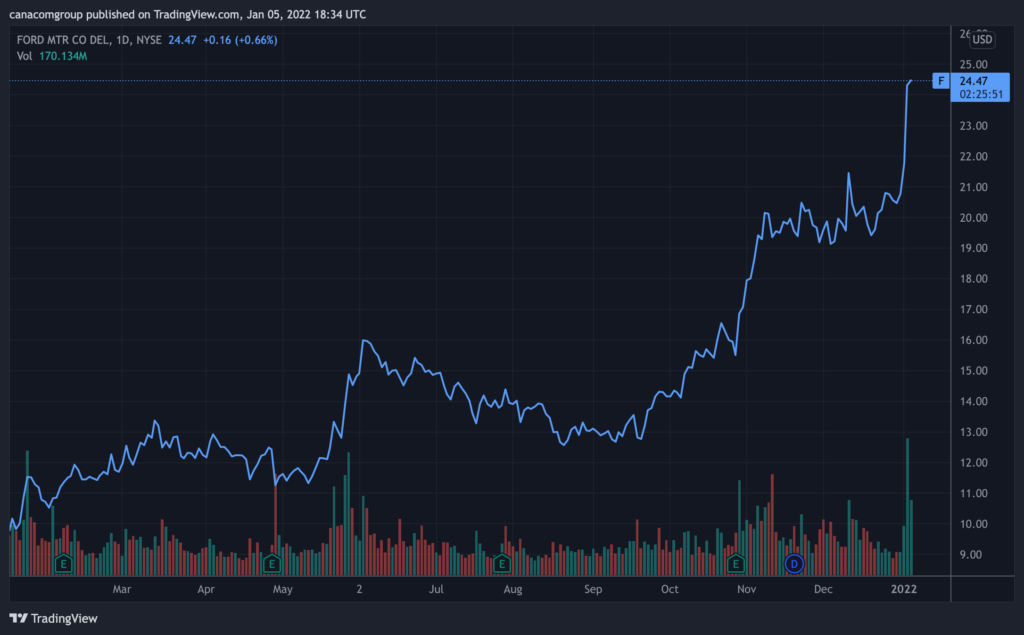
Task: Click the 15.00 price axis label
Action: point(974,371)
